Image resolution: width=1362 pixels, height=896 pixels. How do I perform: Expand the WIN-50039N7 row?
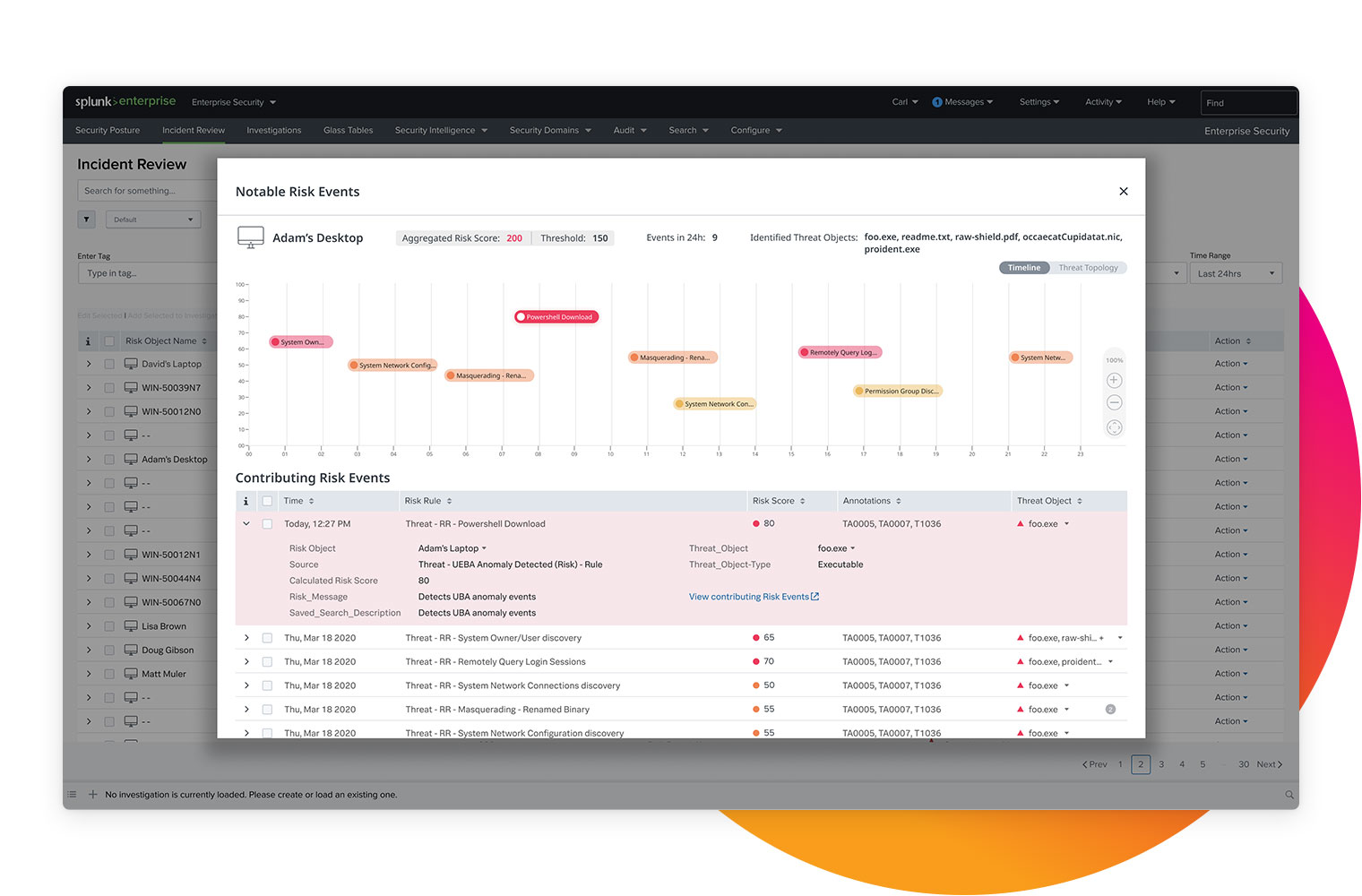(x=89, y=388)
